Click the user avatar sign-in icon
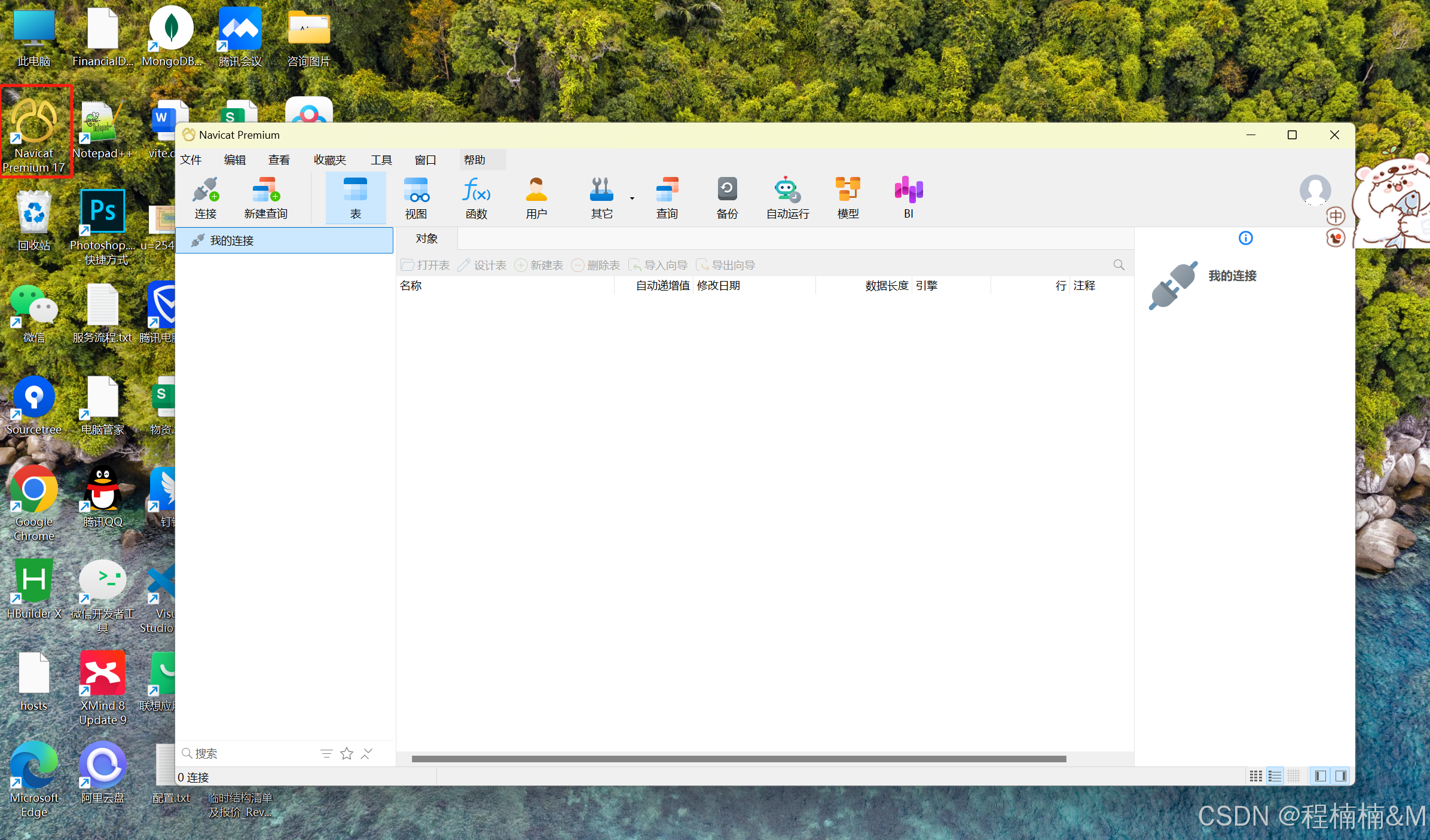 [1315, 190]
